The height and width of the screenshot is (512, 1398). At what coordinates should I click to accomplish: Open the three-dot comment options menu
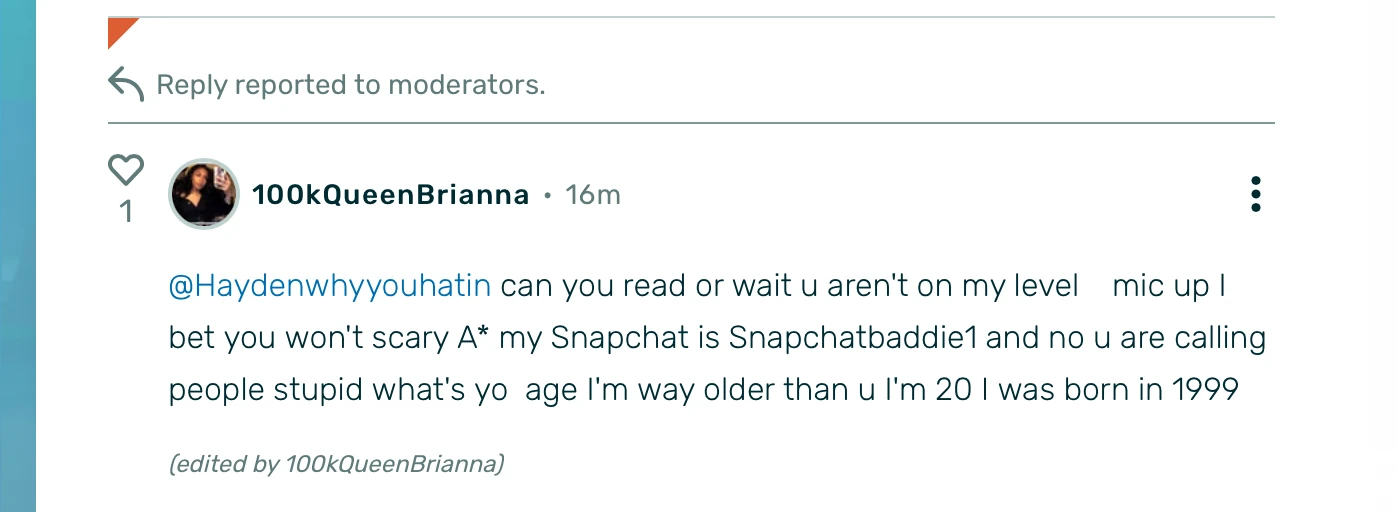click(1255, 194)
